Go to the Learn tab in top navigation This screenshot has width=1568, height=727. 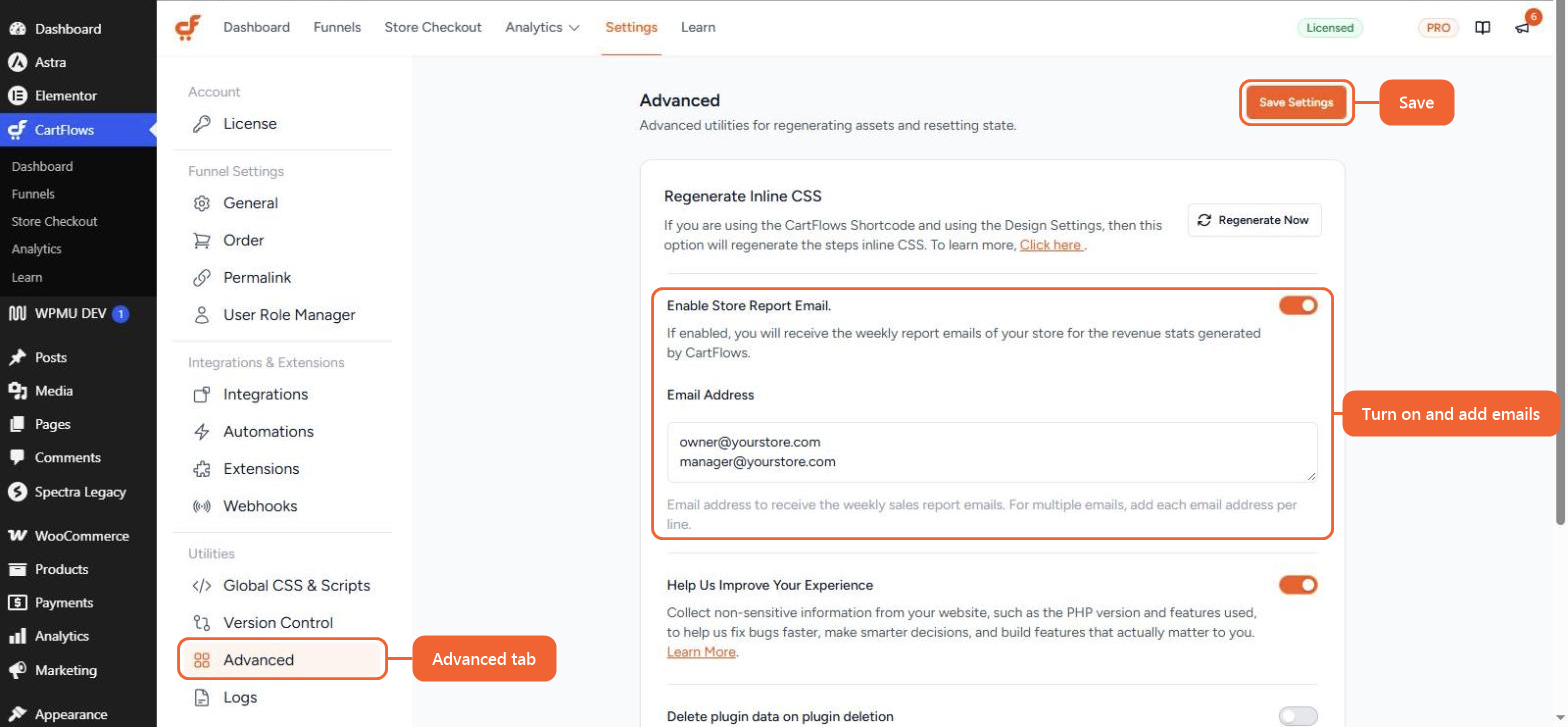point(698,27)
